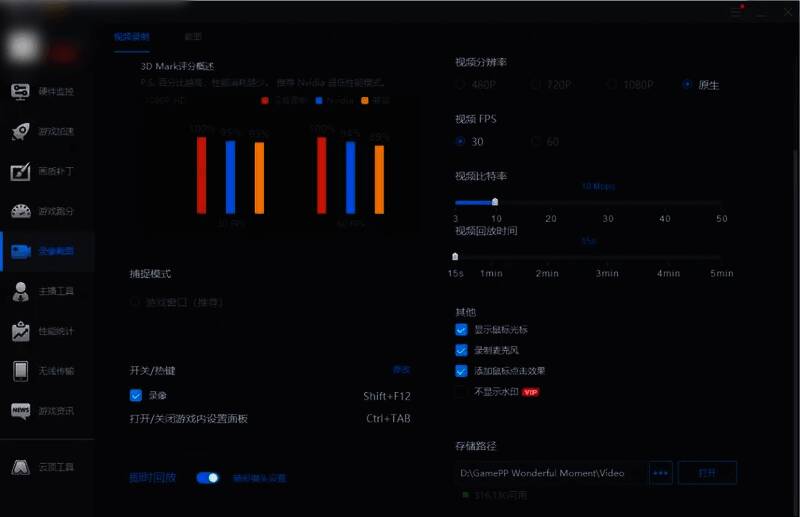Open the NEWS 游戏资讯 icon
The width and height of the screenshot is (800, 517).
(x=20, y=411)
